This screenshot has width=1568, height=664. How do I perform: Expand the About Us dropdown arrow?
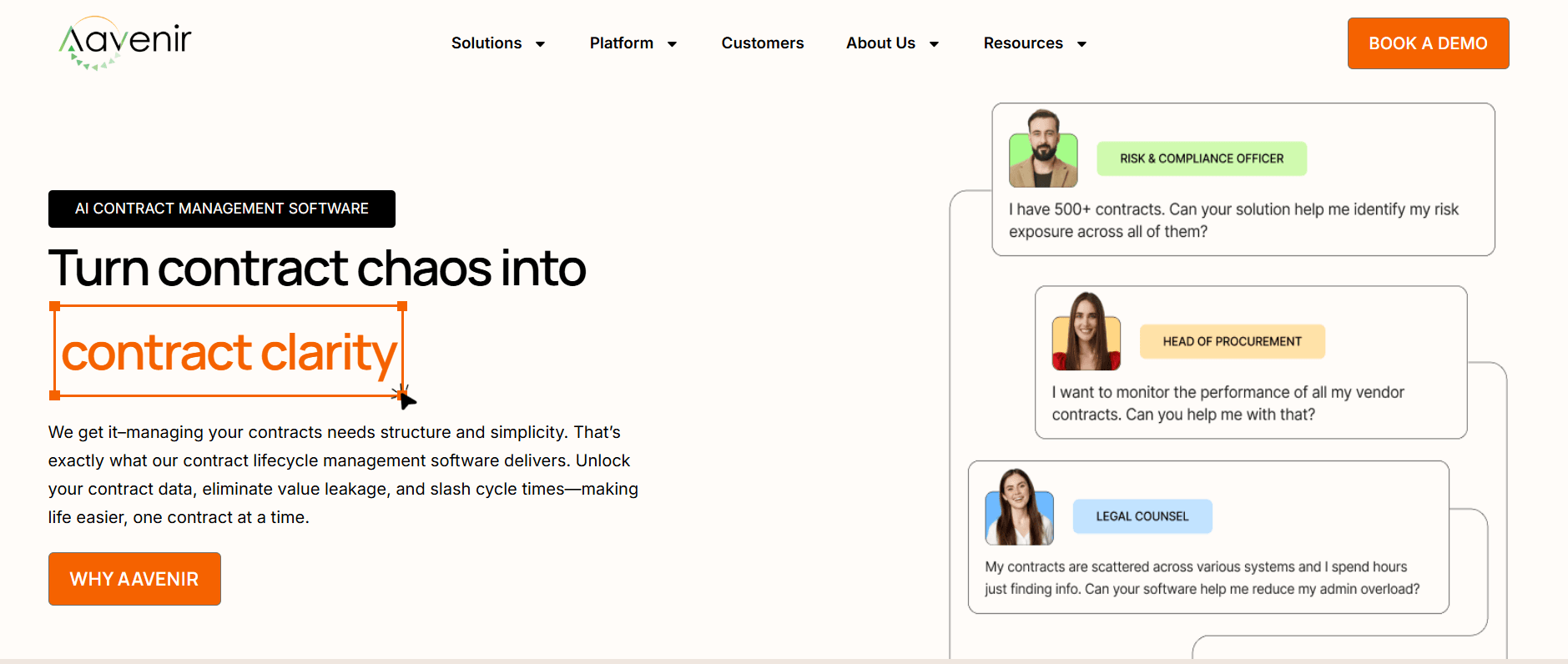click(934, 44)
